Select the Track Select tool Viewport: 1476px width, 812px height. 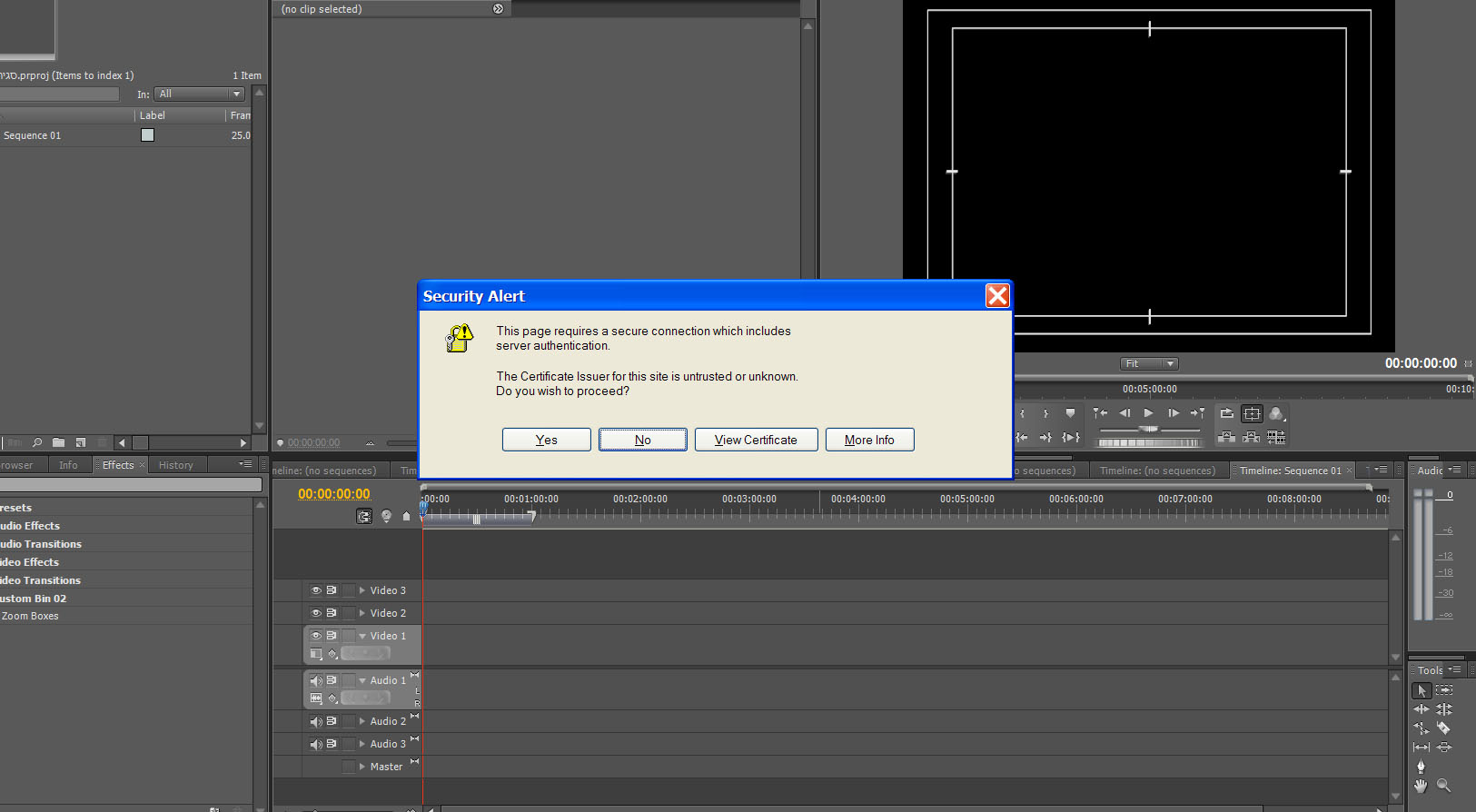[1443, 690]
